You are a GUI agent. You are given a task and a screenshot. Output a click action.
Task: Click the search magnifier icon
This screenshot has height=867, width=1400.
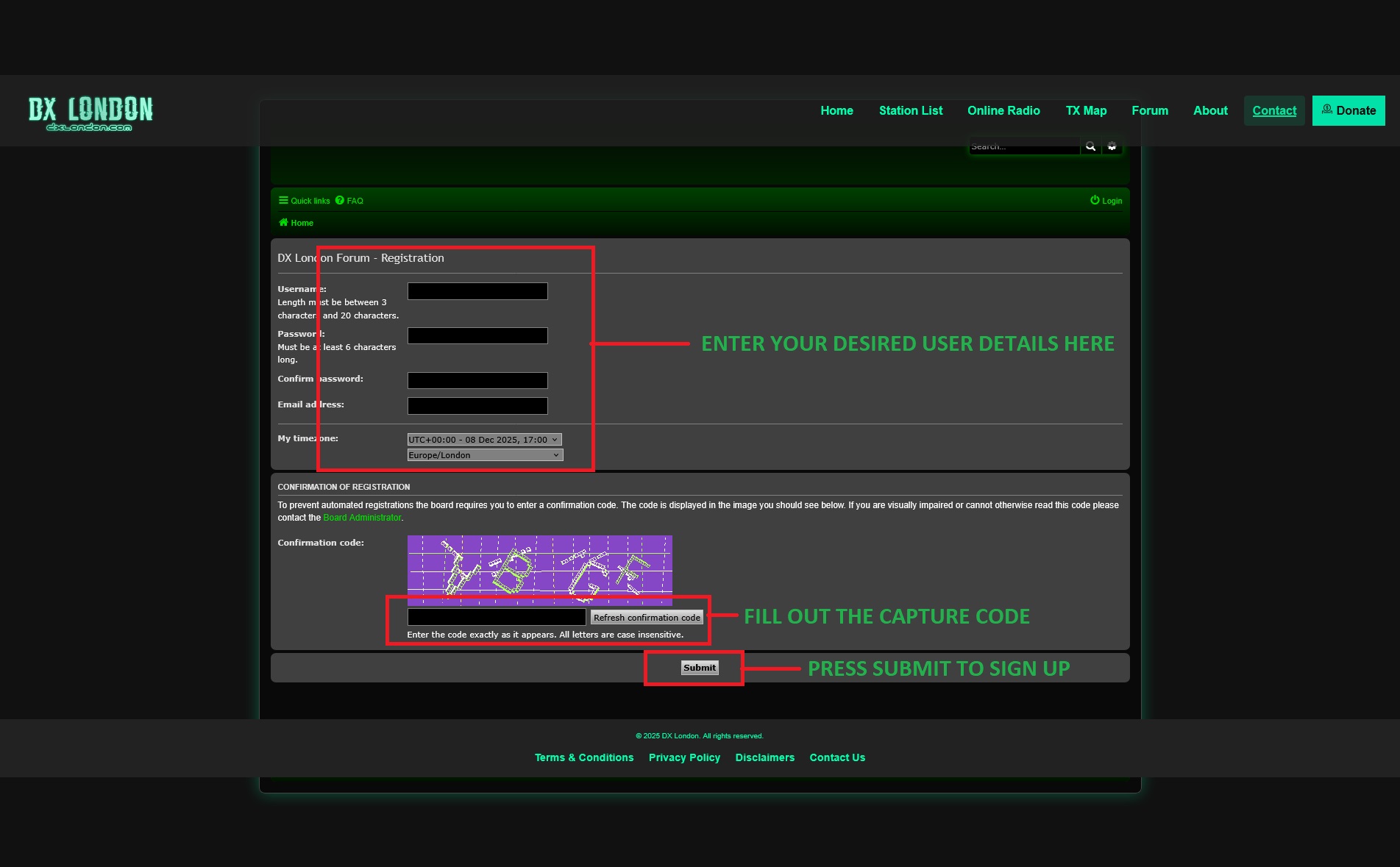pos(1090,146)
